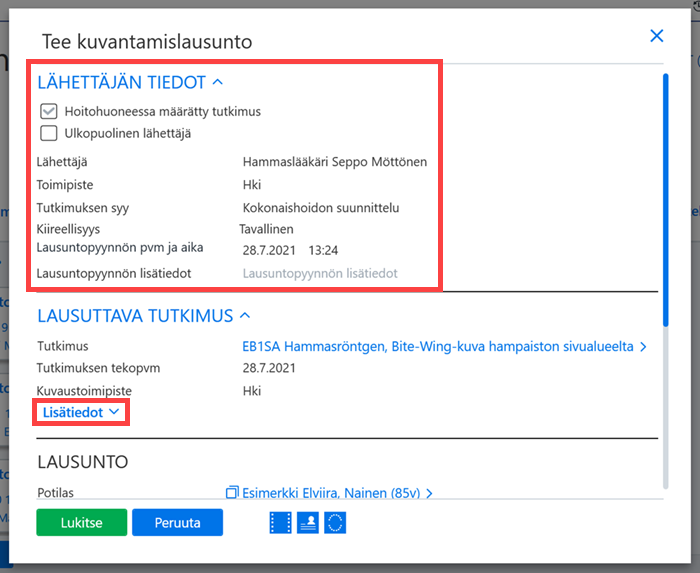Click the dashed circle icon button

(x=335, y=523)
